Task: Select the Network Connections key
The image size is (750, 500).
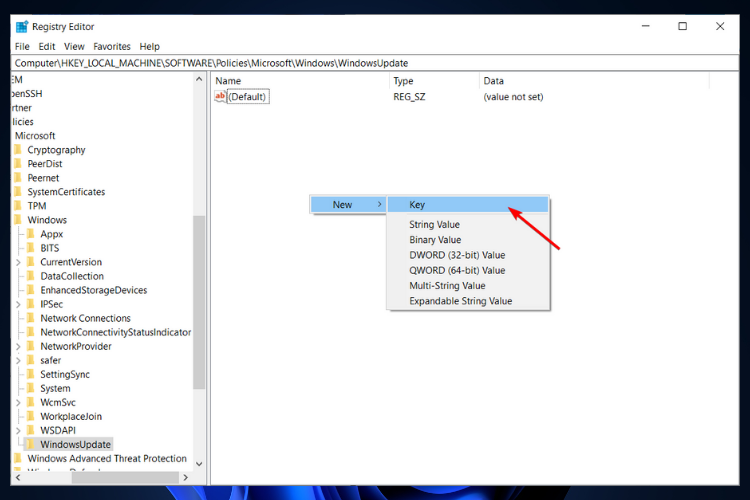Action: pyautogui.click(x=85, y=318)
